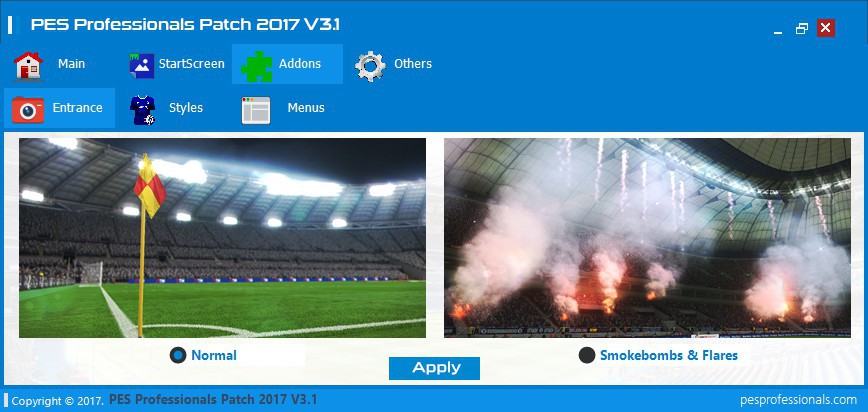Select the Normal radio button

(178, 355)
